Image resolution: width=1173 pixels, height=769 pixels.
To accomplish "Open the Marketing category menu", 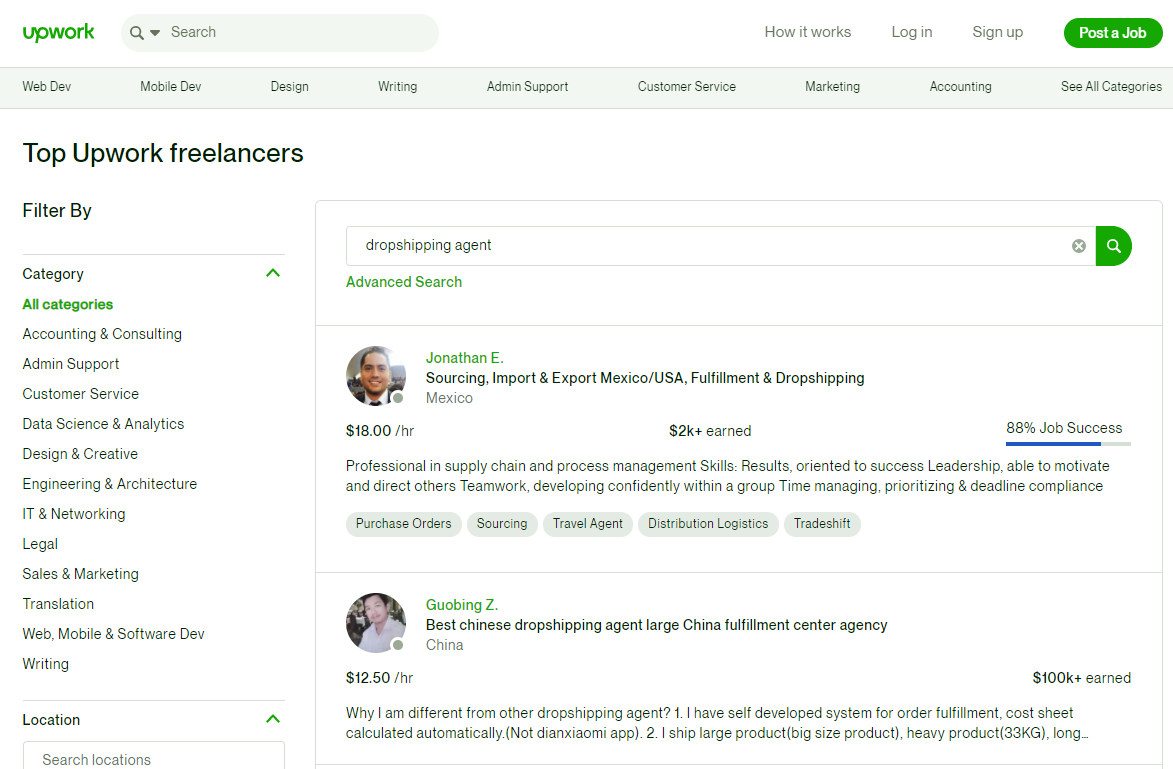I will tap(832, 87).
